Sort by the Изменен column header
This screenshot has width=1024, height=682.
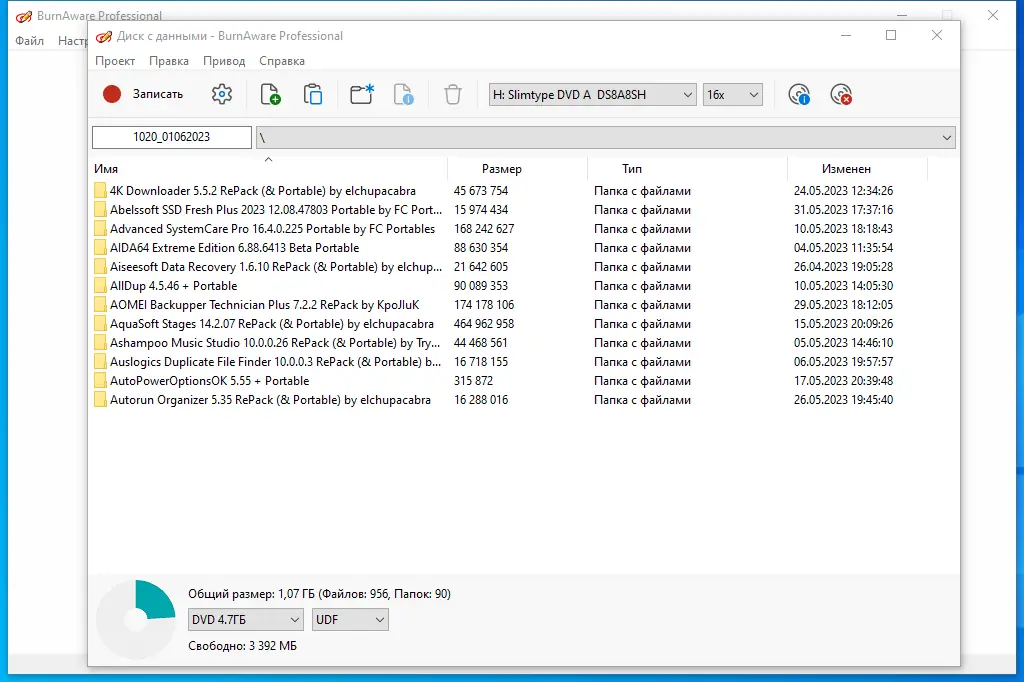coord(857,169)
